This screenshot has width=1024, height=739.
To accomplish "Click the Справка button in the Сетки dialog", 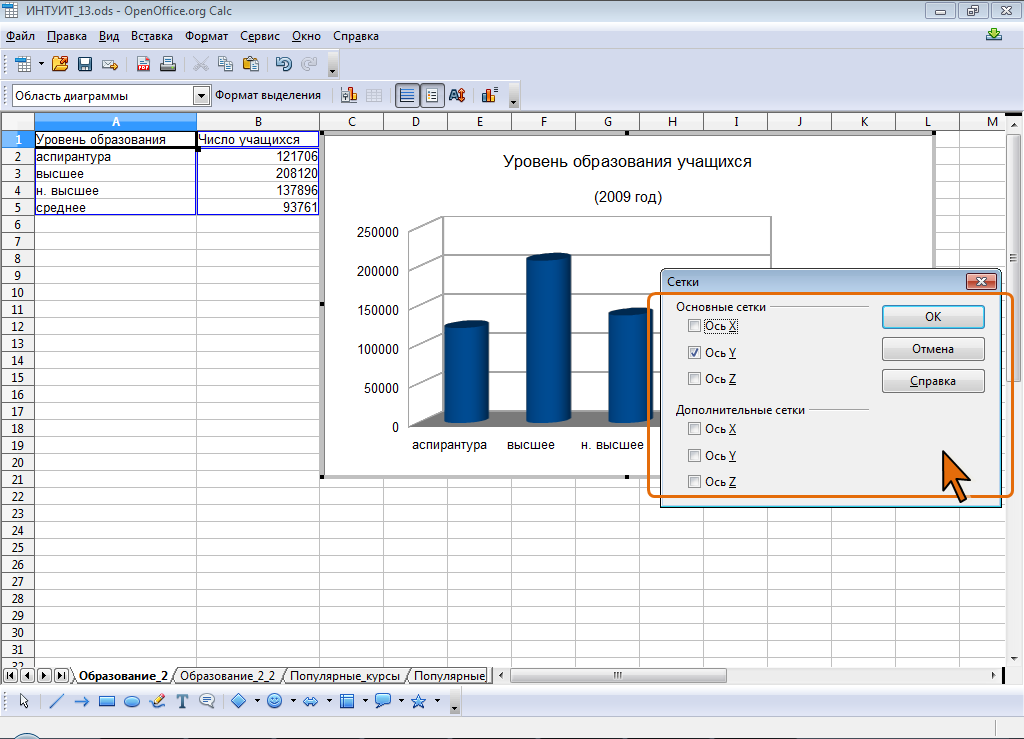I will point(933,381).
